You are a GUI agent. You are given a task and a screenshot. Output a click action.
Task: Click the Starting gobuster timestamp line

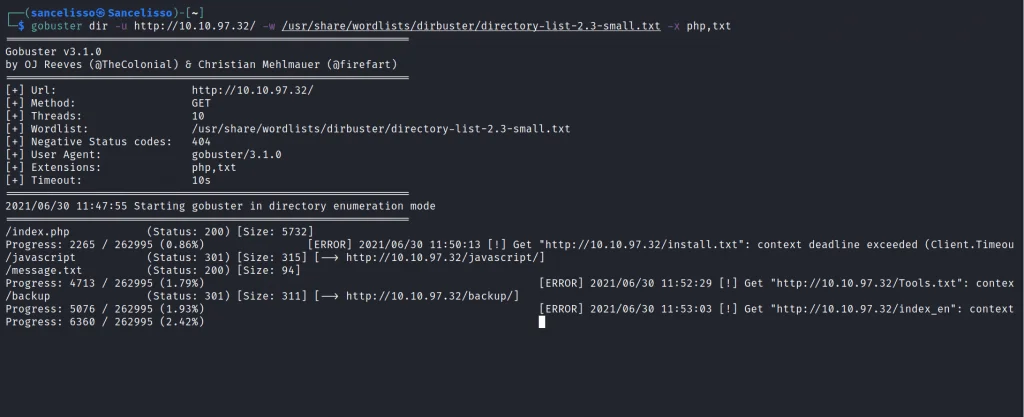coord(220,205)
